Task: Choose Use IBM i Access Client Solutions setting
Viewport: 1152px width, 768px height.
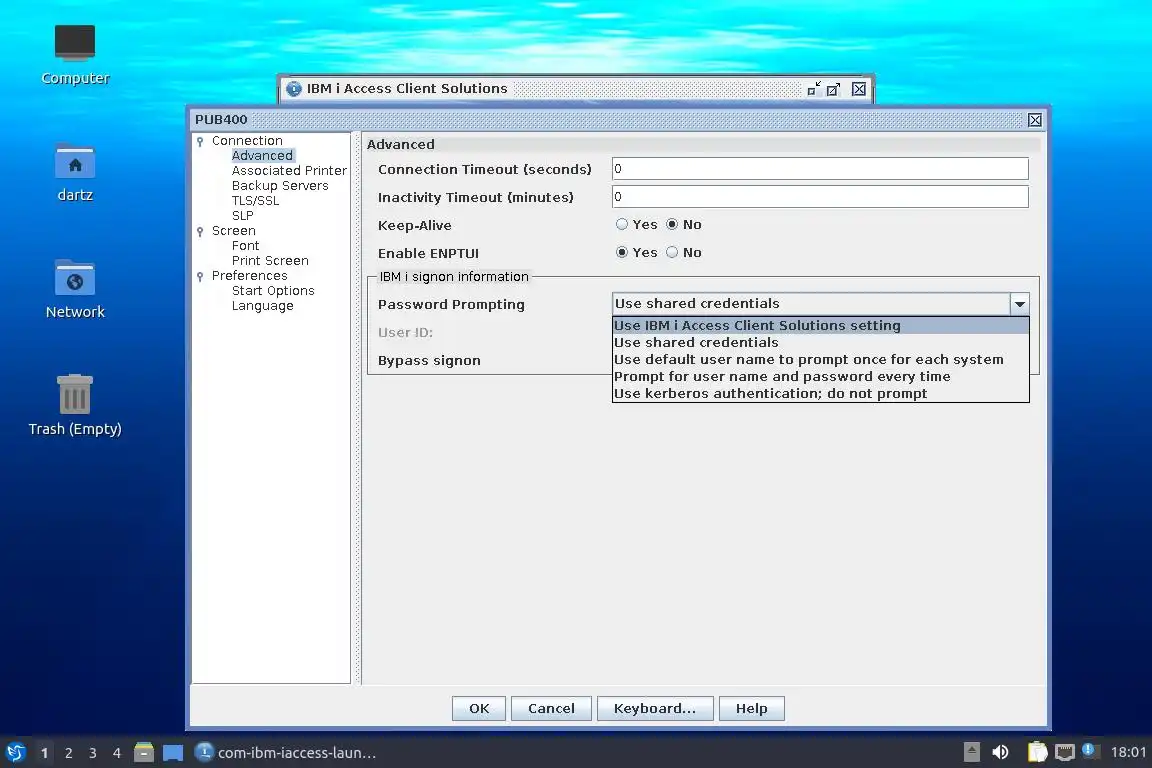Action: pyautogui.click(x=821, y=326)
